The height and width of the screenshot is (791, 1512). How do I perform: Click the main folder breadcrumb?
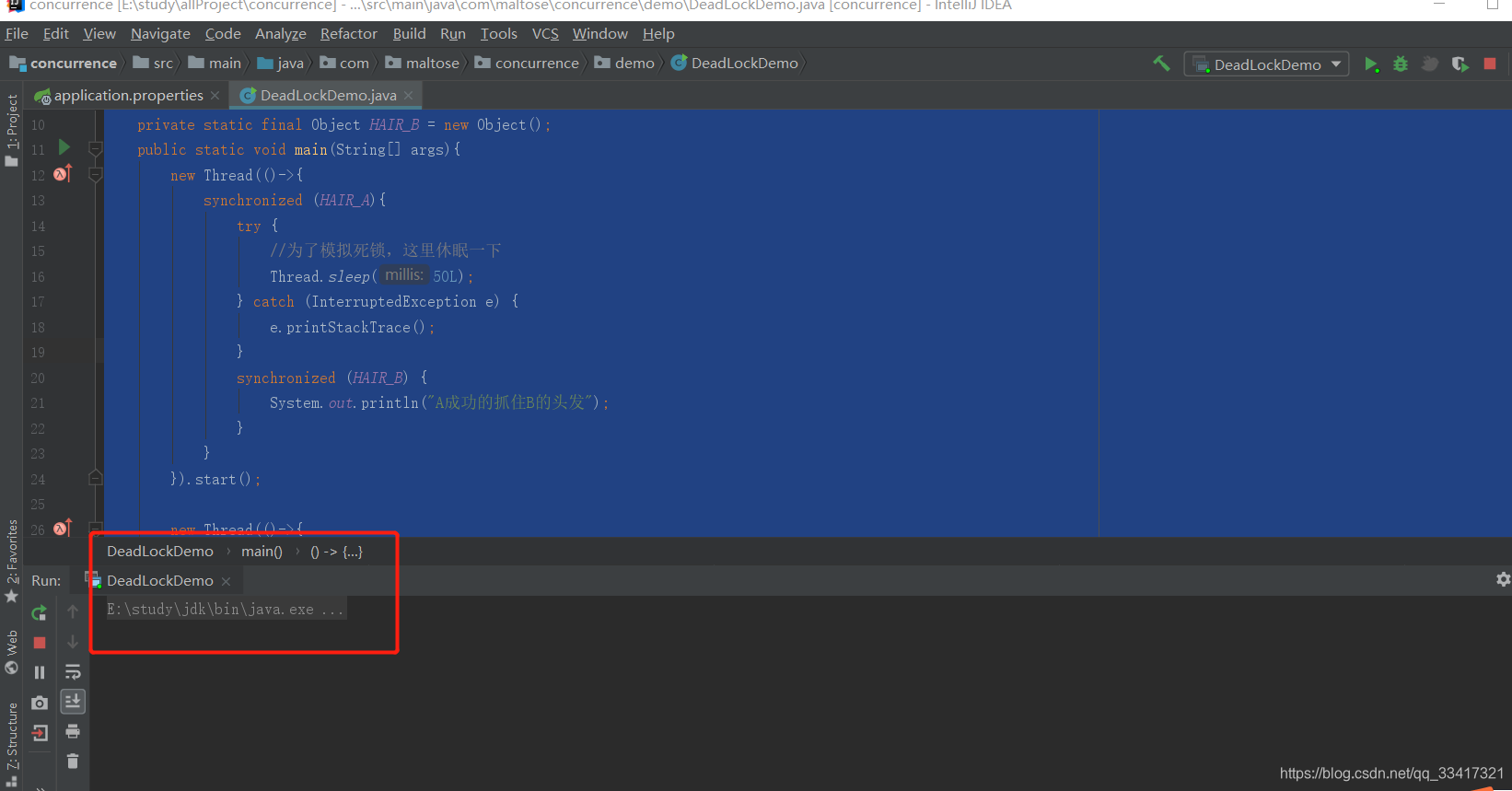[x=215, y=64]
